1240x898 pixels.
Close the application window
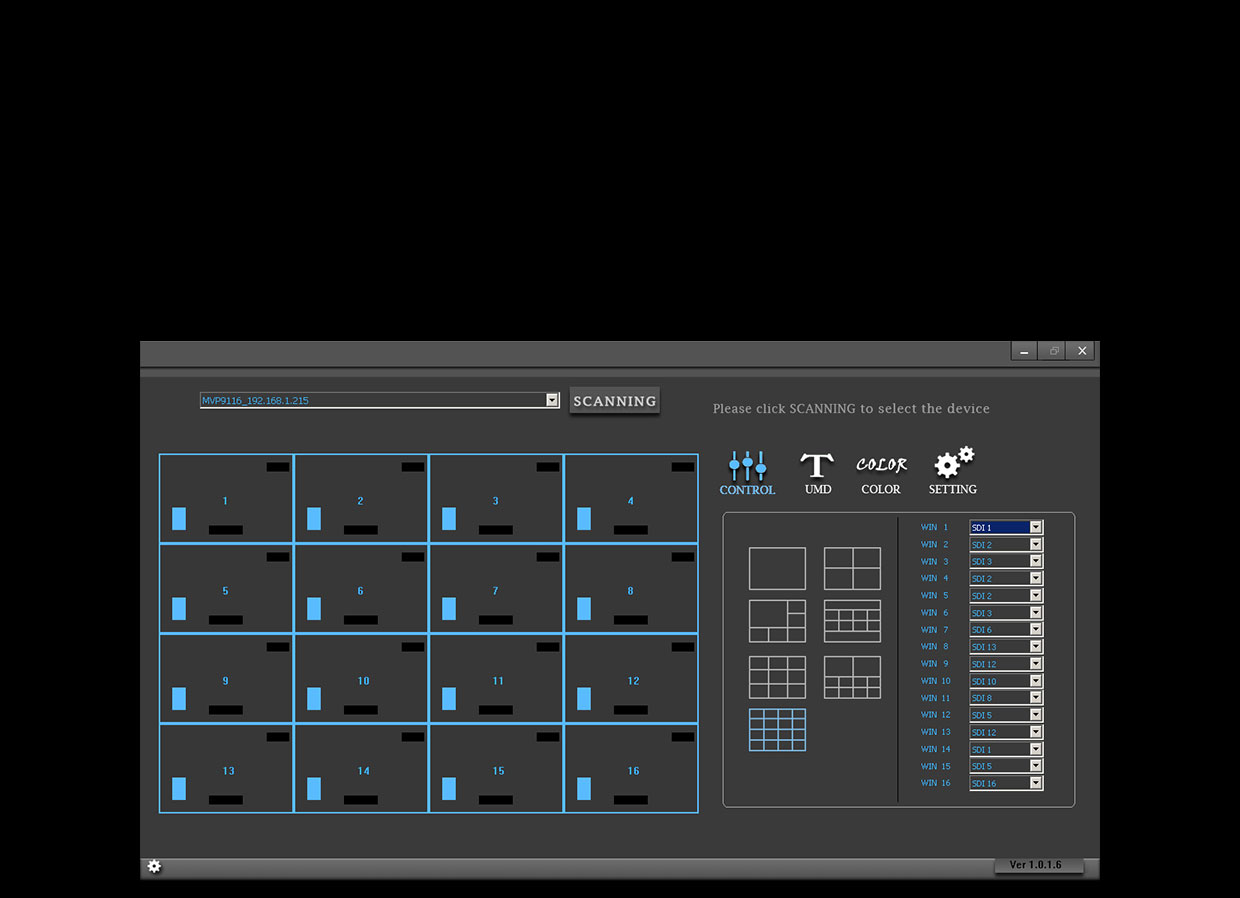[1082, 351]
